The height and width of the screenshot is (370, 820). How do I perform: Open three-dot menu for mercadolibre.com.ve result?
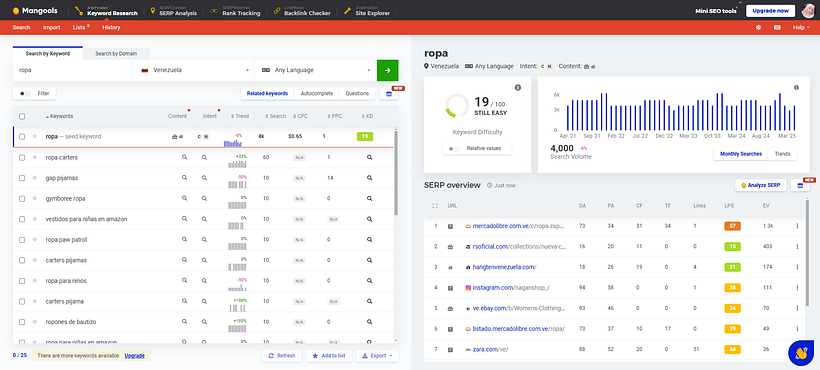coord(798,226)
